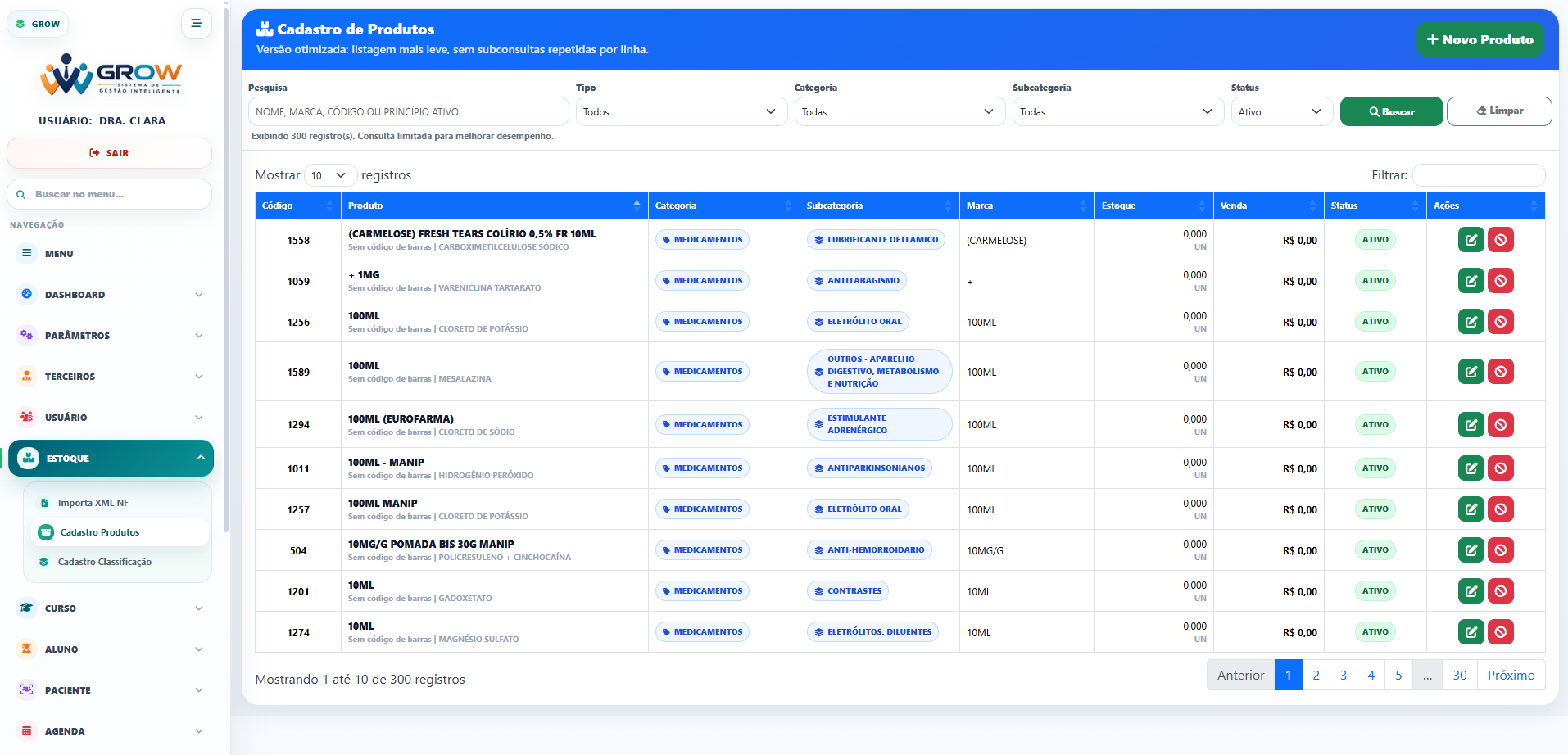
Task: Expand the Curso menu section
Action: 111,608
